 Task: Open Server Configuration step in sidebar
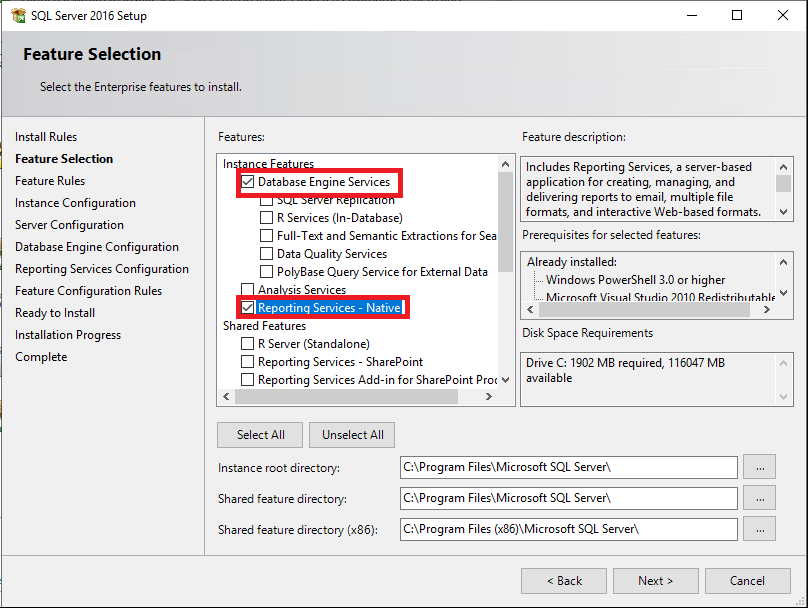pyautogui.click(x=70, y=225)
